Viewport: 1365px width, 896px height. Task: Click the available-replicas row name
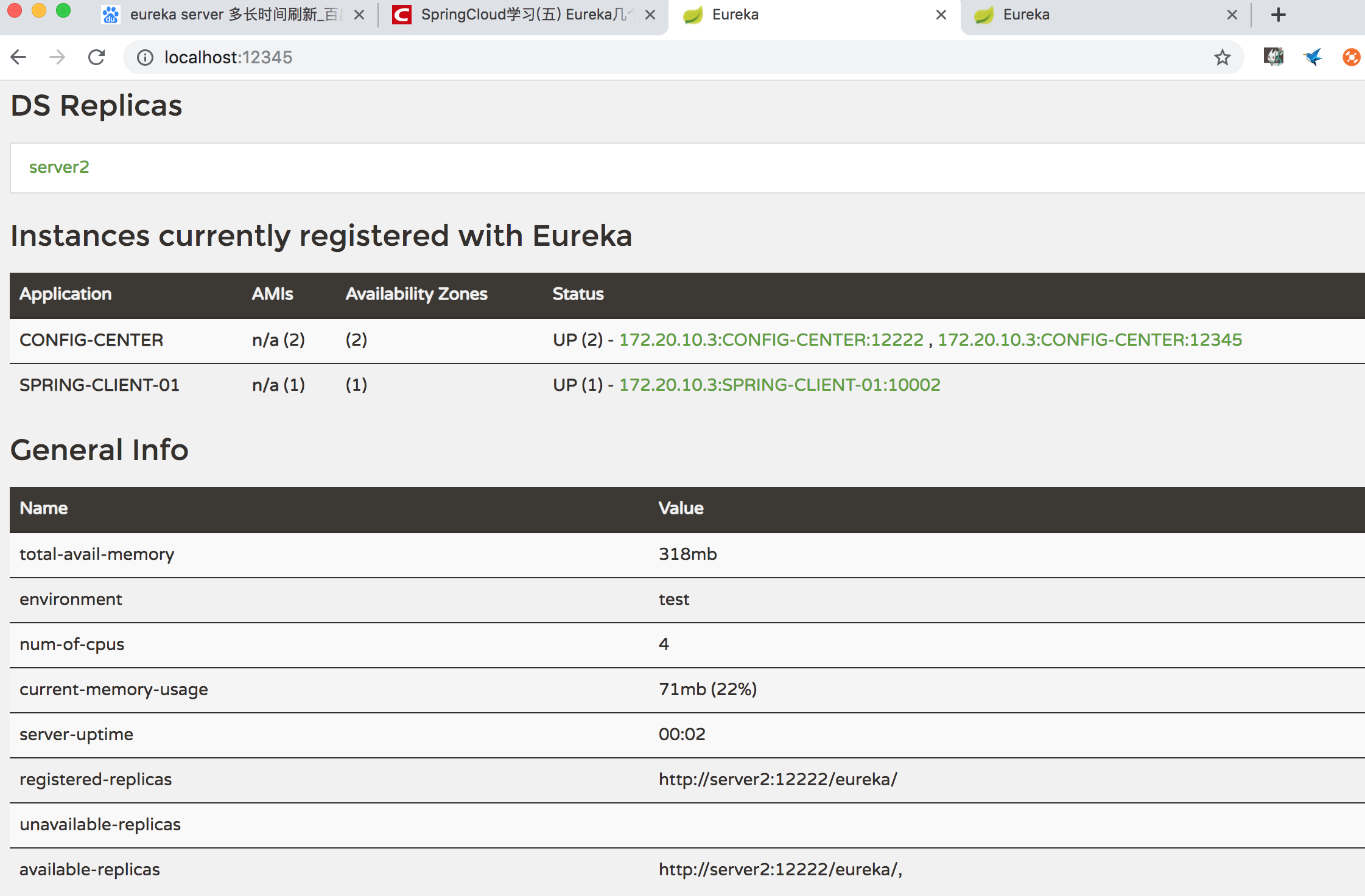[x=89, y=870]
